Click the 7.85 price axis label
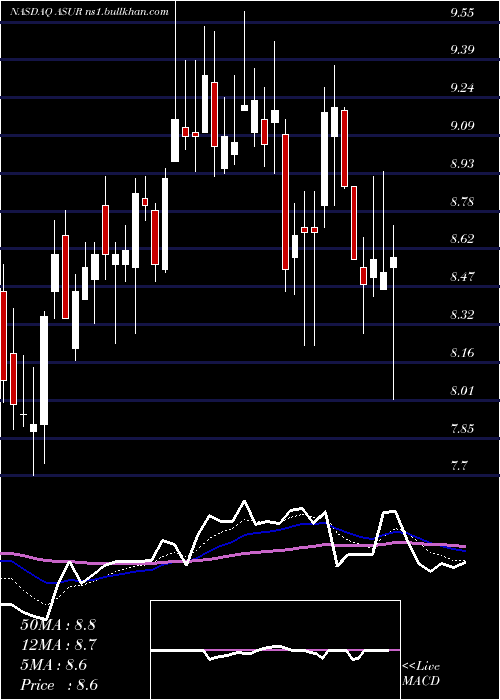 click(x=462, y=429)
